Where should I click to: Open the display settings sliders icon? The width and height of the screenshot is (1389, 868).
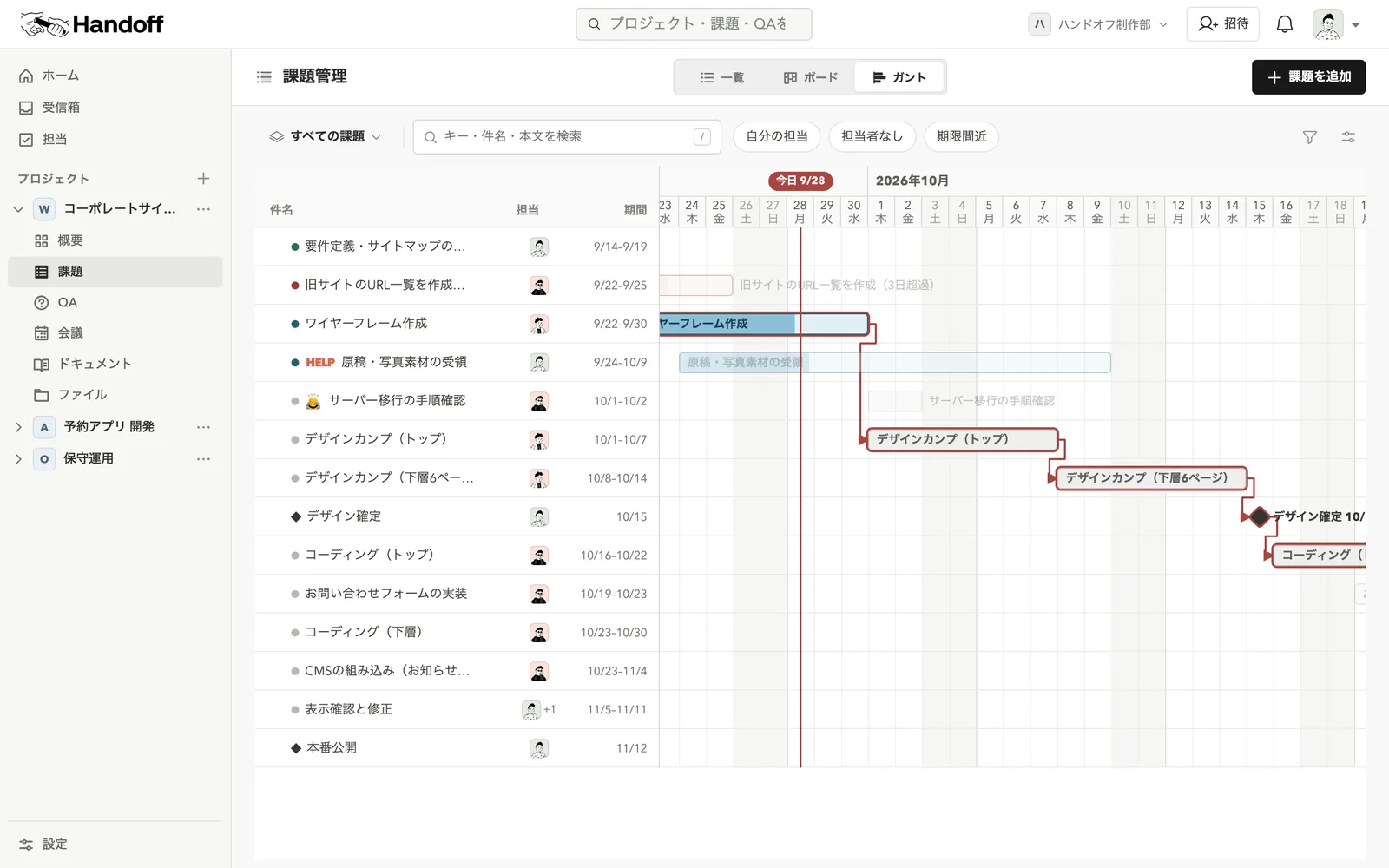click(1348, 137)
